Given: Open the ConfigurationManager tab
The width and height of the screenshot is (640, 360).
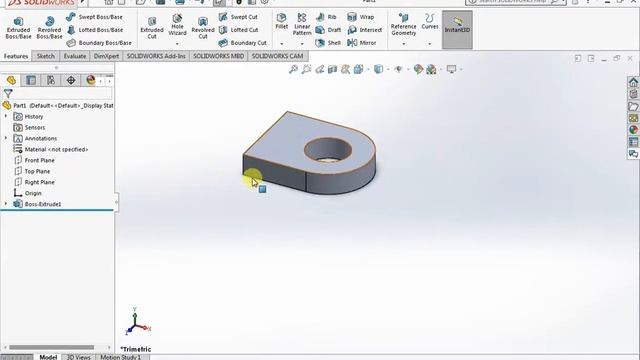Looking at the screenshot, I should pyautogui.click(x=51, y=80).
